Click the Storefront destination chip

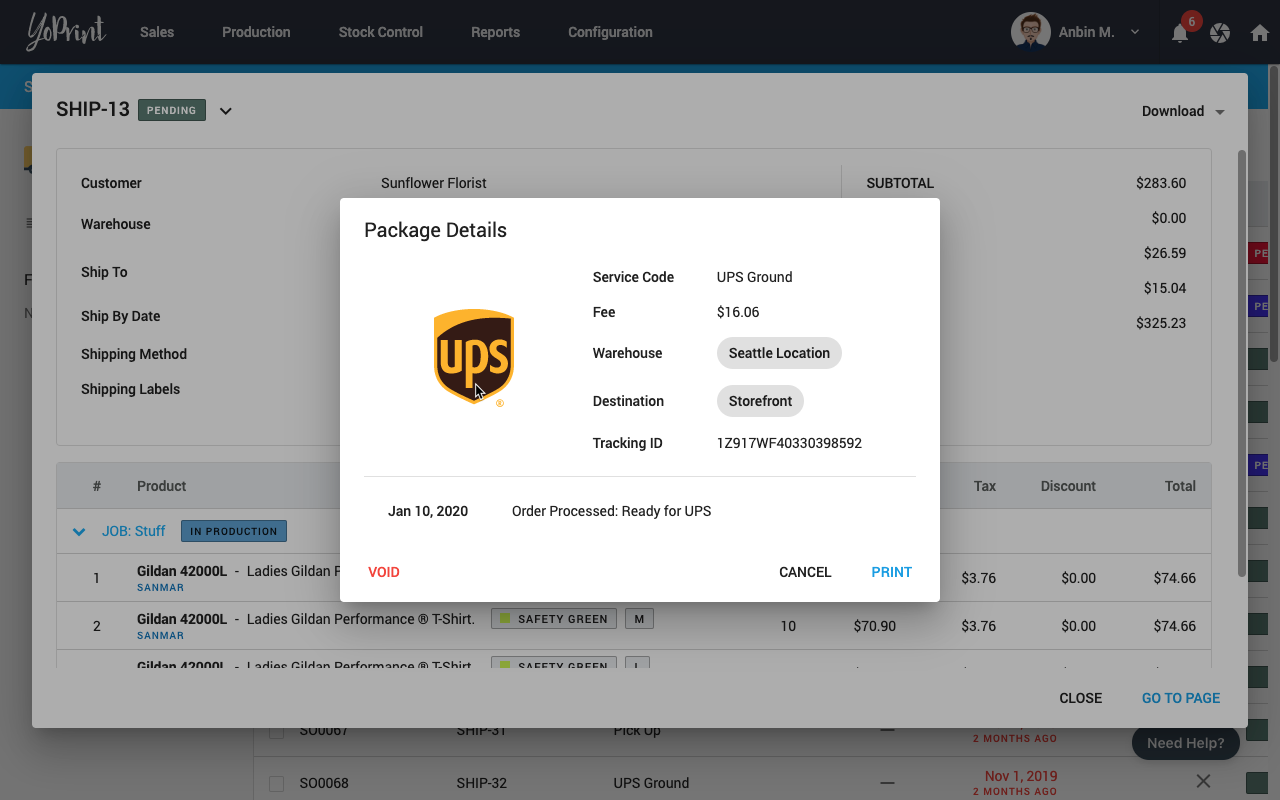point(760,401)
